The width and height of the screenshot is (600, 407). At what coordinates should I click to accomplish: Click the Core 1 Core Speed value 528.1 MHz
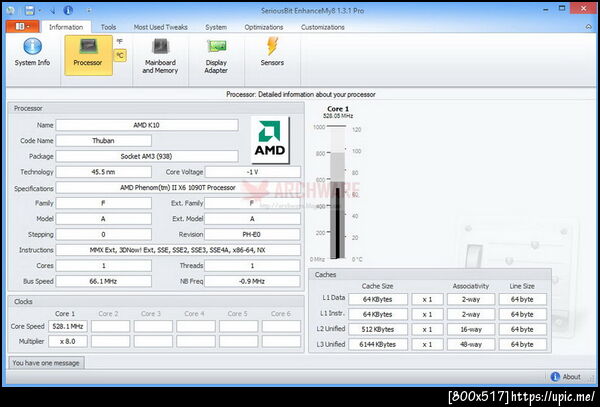click(x=68, y=326)
